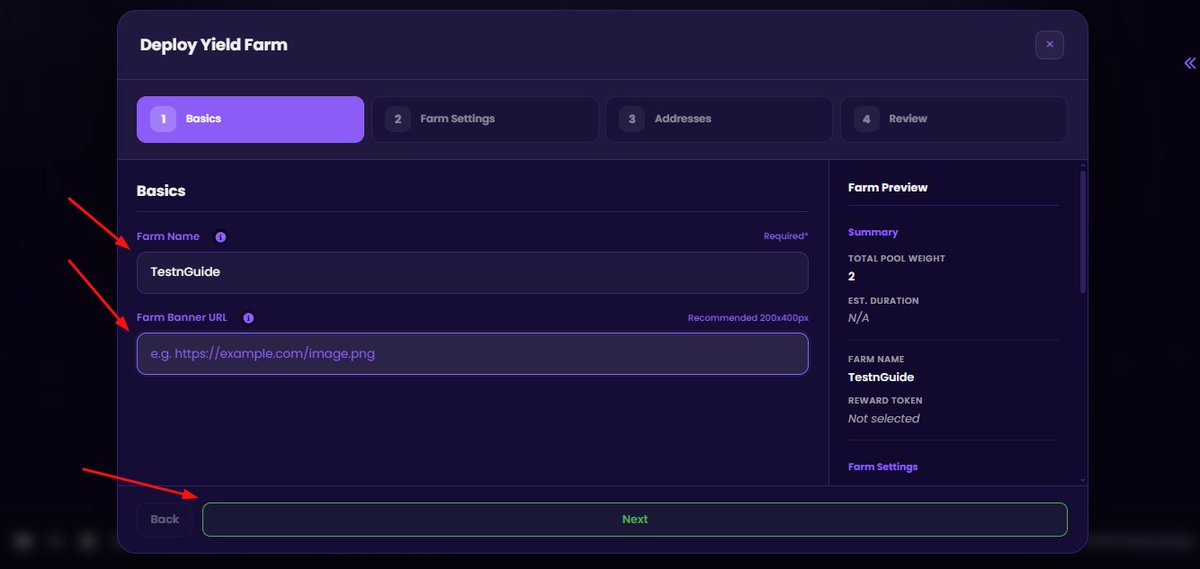Click the Next button
Screen dimensions: 1200x569
tap(635, 519)
